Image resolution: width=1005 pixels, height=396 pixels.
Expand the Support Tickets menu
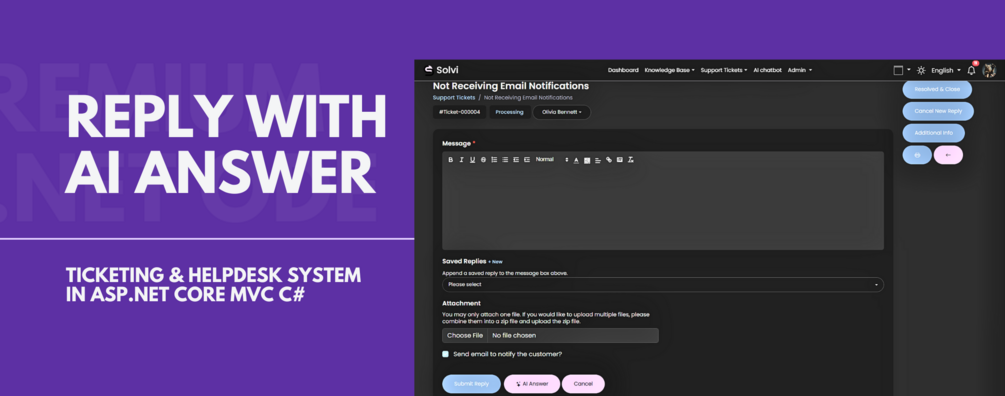coord(724,70)
